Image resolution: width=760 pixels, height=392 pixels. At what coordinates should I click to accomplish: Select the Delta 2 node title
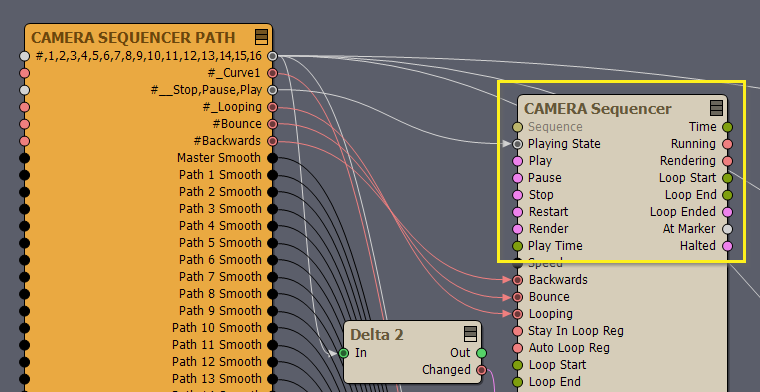click(x=377, y=334)
